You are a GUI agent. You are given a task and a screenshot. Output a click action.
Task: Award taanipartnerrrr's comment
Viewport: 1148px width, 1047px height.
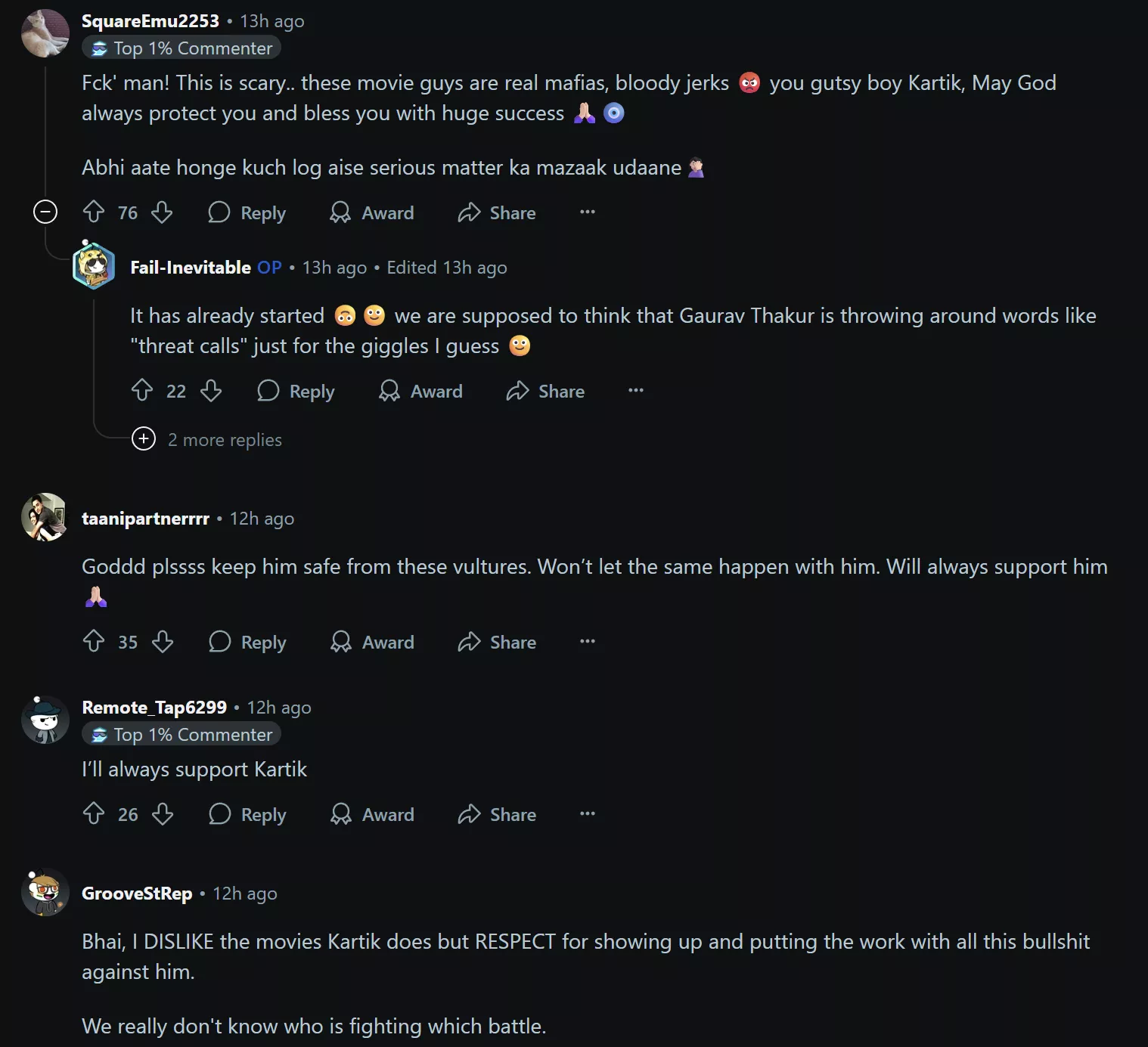[x=373, y=642]
